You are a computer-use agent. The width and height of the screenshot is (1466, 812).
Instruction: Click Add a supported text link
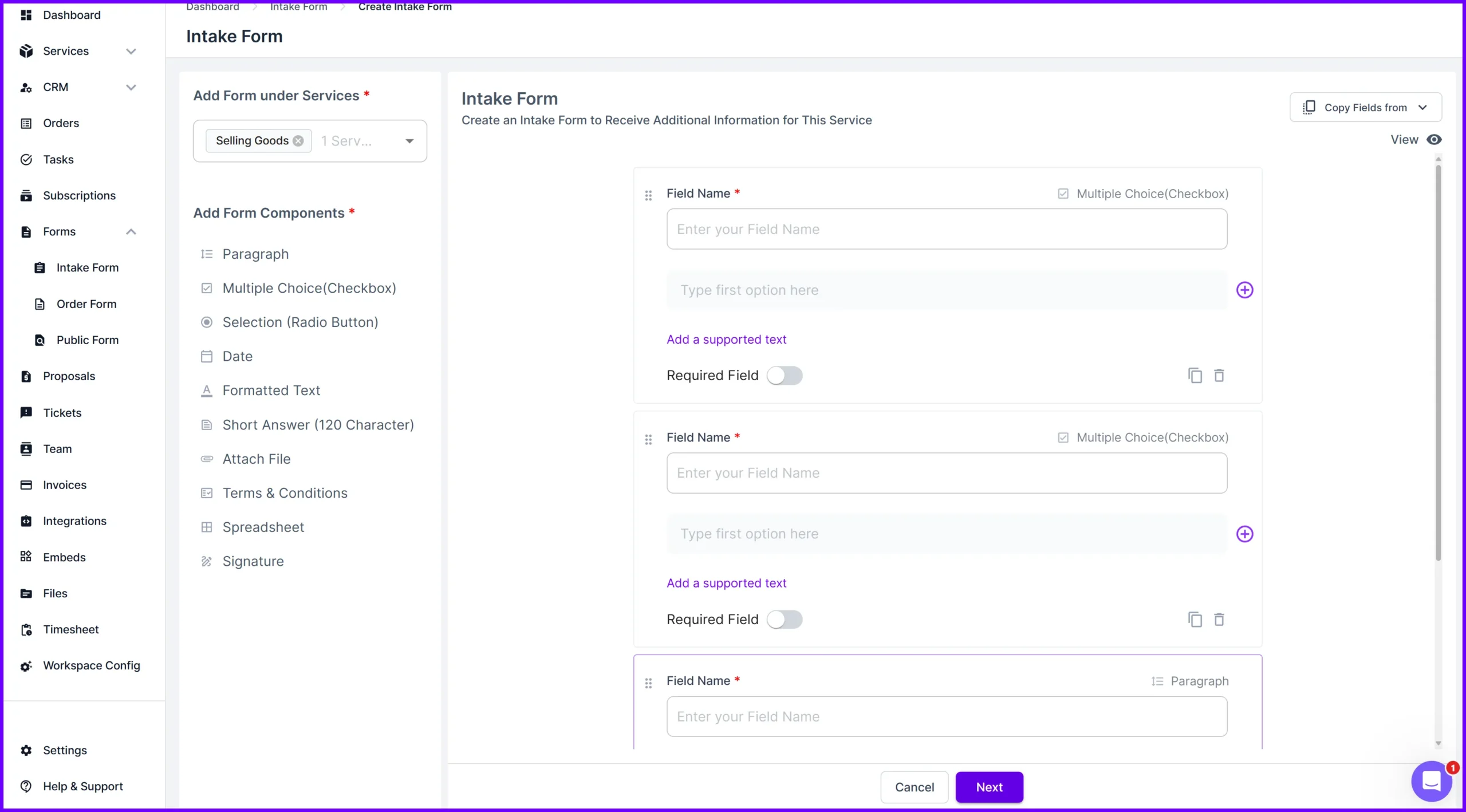tap(727, 339)
